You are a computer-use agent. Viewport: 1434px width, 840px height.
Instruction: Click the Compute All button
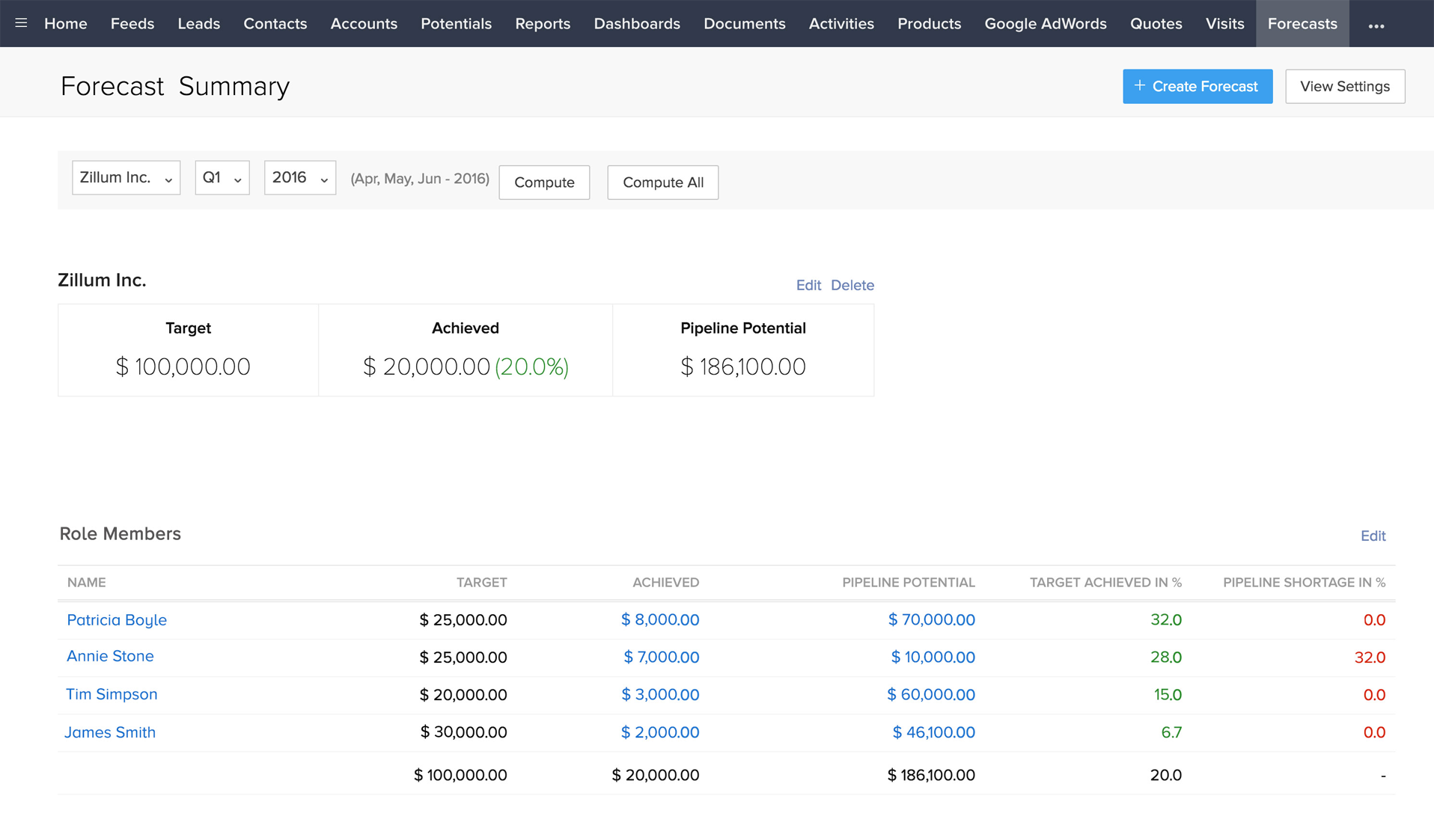pos(662,183)
